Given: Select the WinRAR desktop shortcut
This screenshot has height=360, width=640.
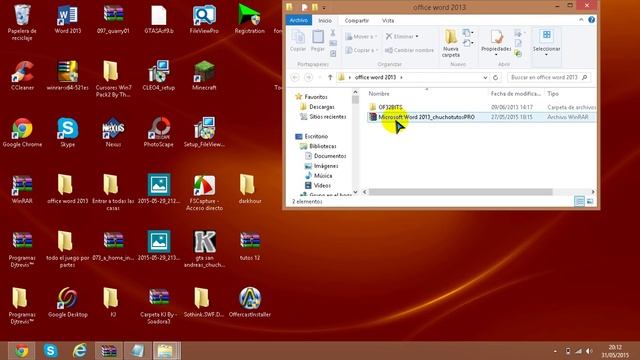Looking at the screenshot, I should pyautogui.click(x=22, y=189).
